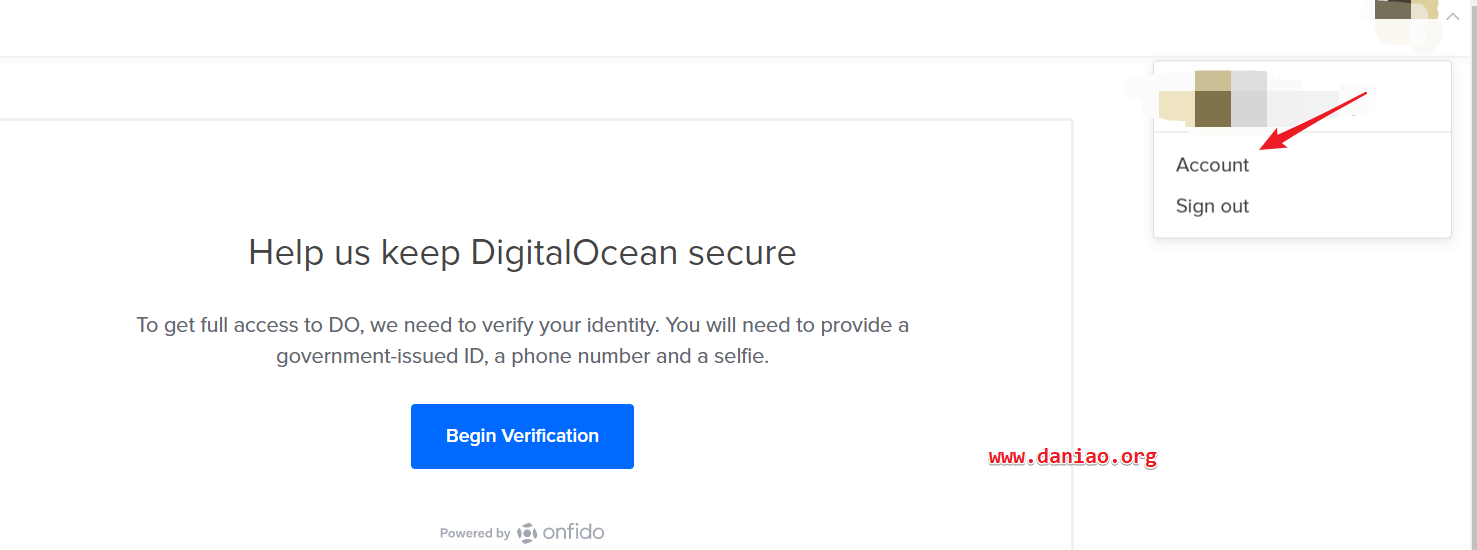Choose Sign out in the user menu
The height and width of the screenshot is (550, 1477).
[x=1212, y=206]
